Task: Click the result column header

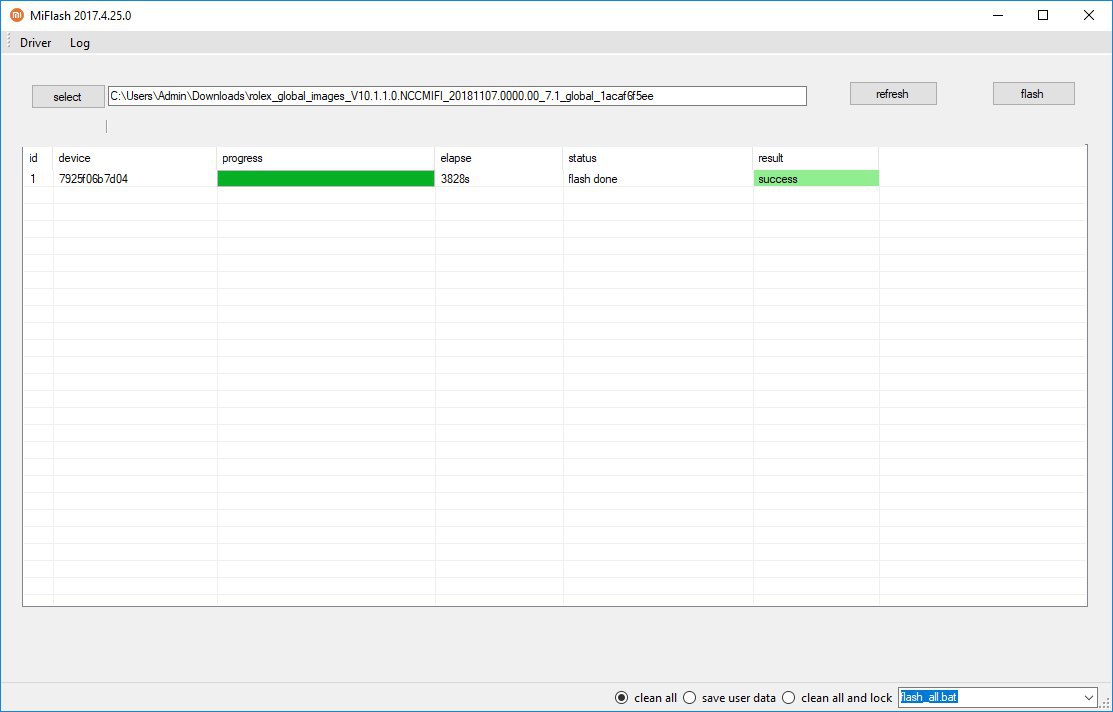Action: 816,158
